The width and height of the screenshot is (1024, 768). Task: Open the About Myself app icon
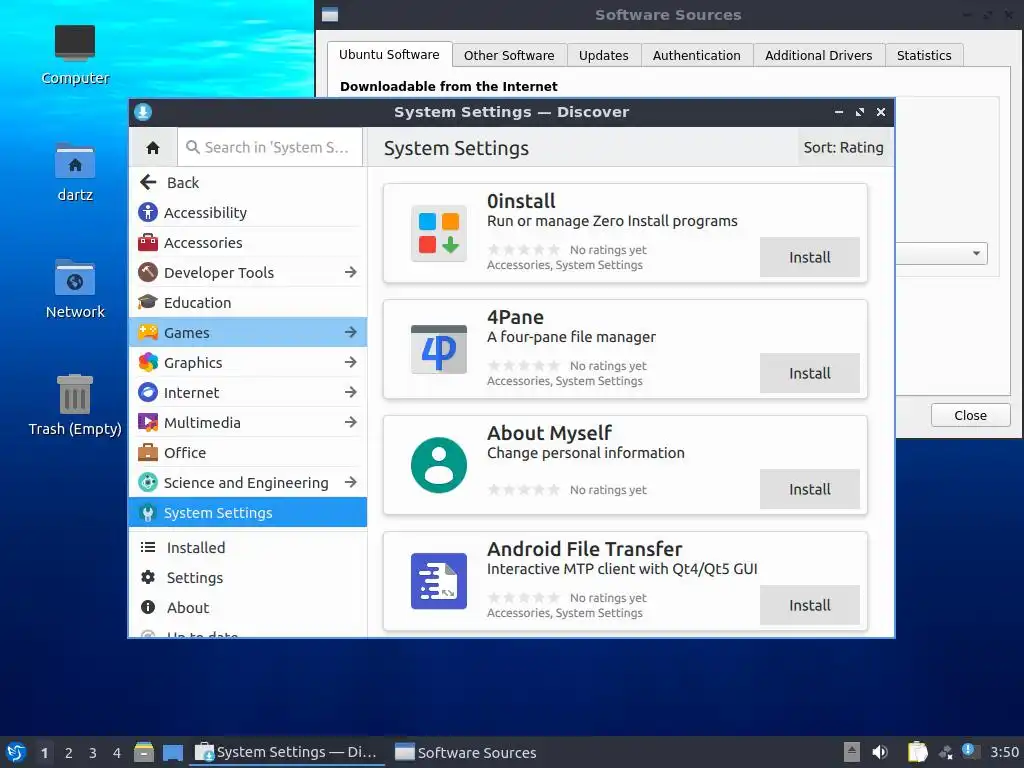[x=439, y=465]
